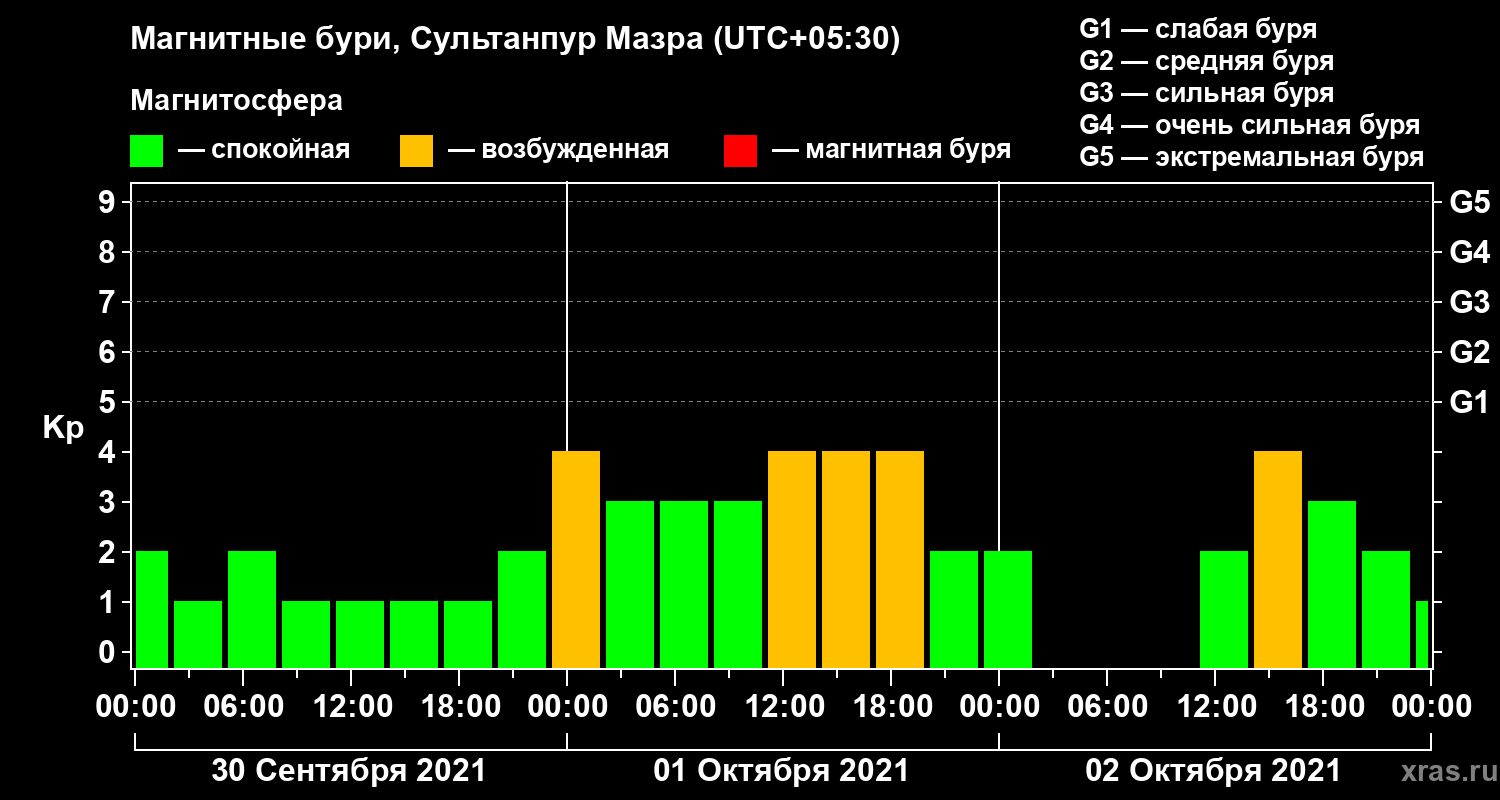Click 'G2 — средняя буря' description

(x=1207, y=61)
